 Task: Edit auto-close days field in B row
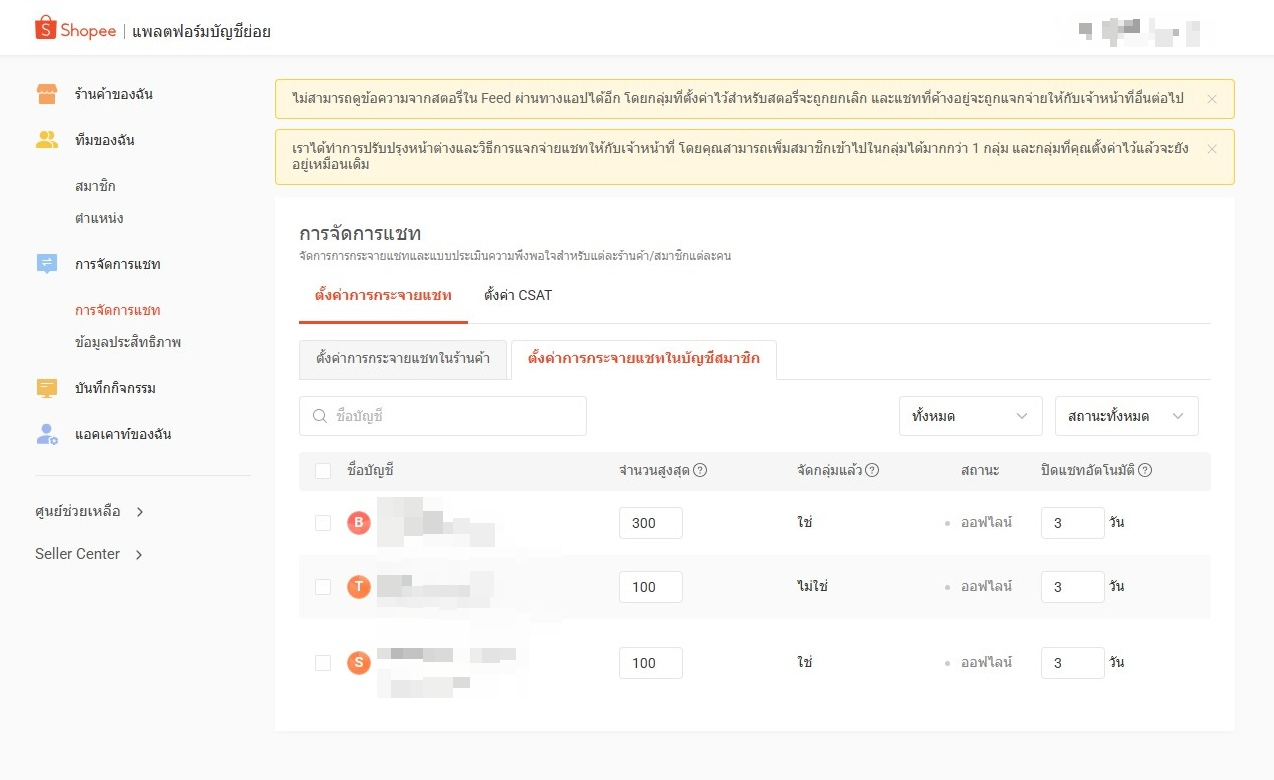[1073, 523]
